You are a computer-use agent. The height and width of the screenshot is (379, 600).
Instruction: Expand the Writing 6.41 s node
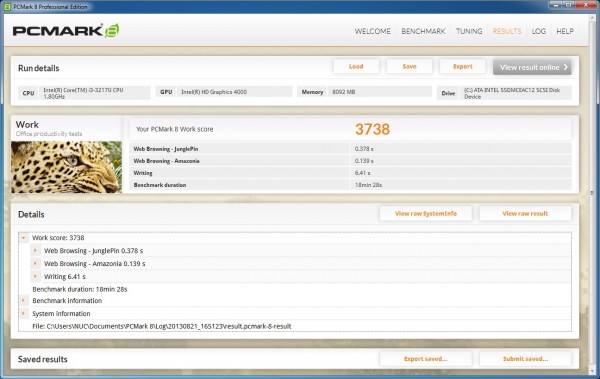(35, 276)
